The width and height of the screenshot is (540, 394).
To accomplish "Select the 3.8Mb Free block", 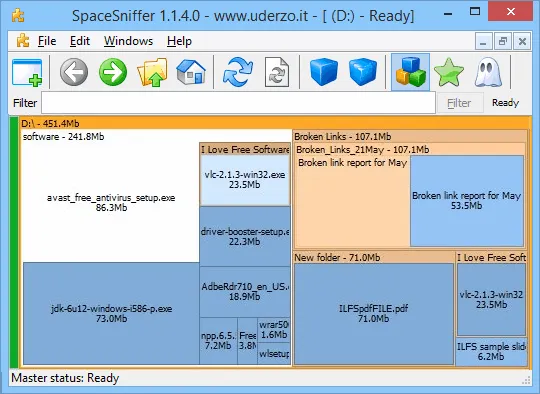I will tap(247, 341).
